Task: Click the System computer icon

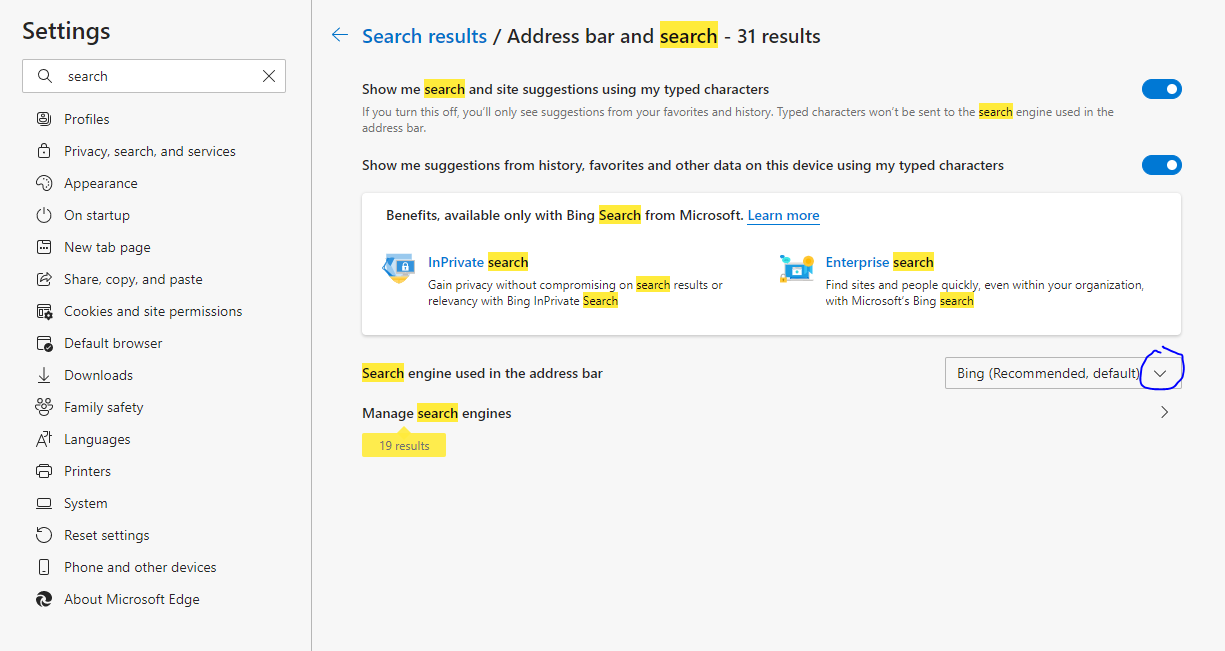Action: click(x=44, y=503)
